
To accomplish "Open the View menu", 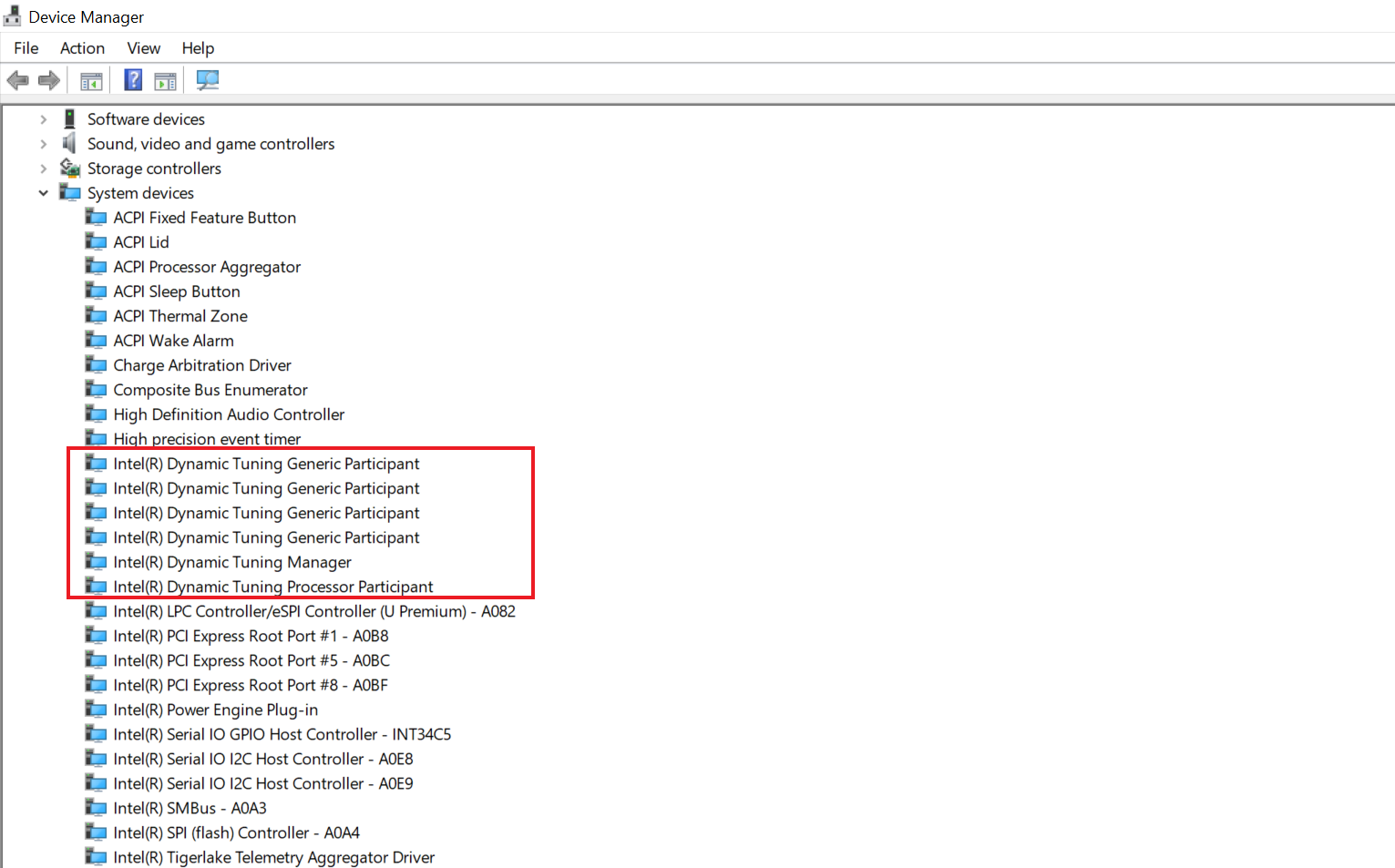I will 144,48.
